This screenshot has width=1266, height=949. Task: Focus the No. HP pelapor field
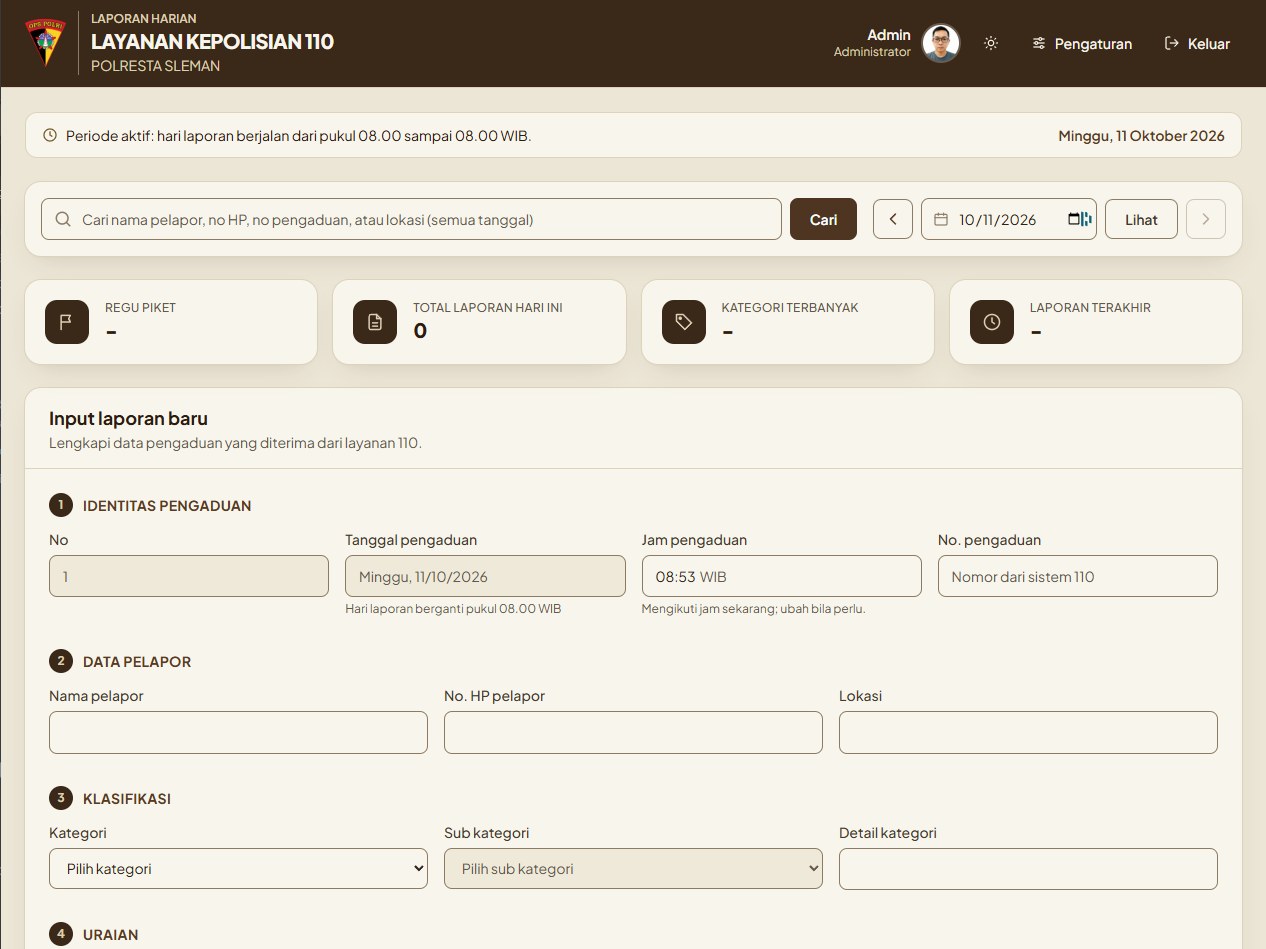[633, 732]
